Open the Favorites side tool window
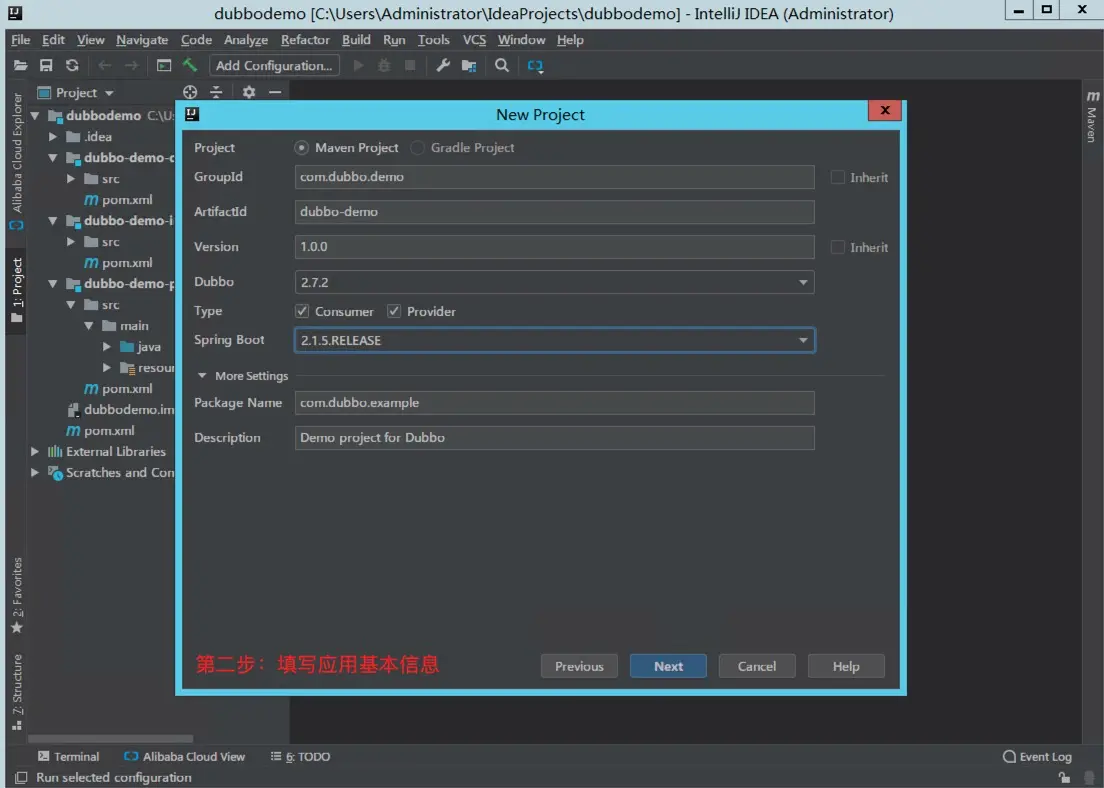 point(17,595)
